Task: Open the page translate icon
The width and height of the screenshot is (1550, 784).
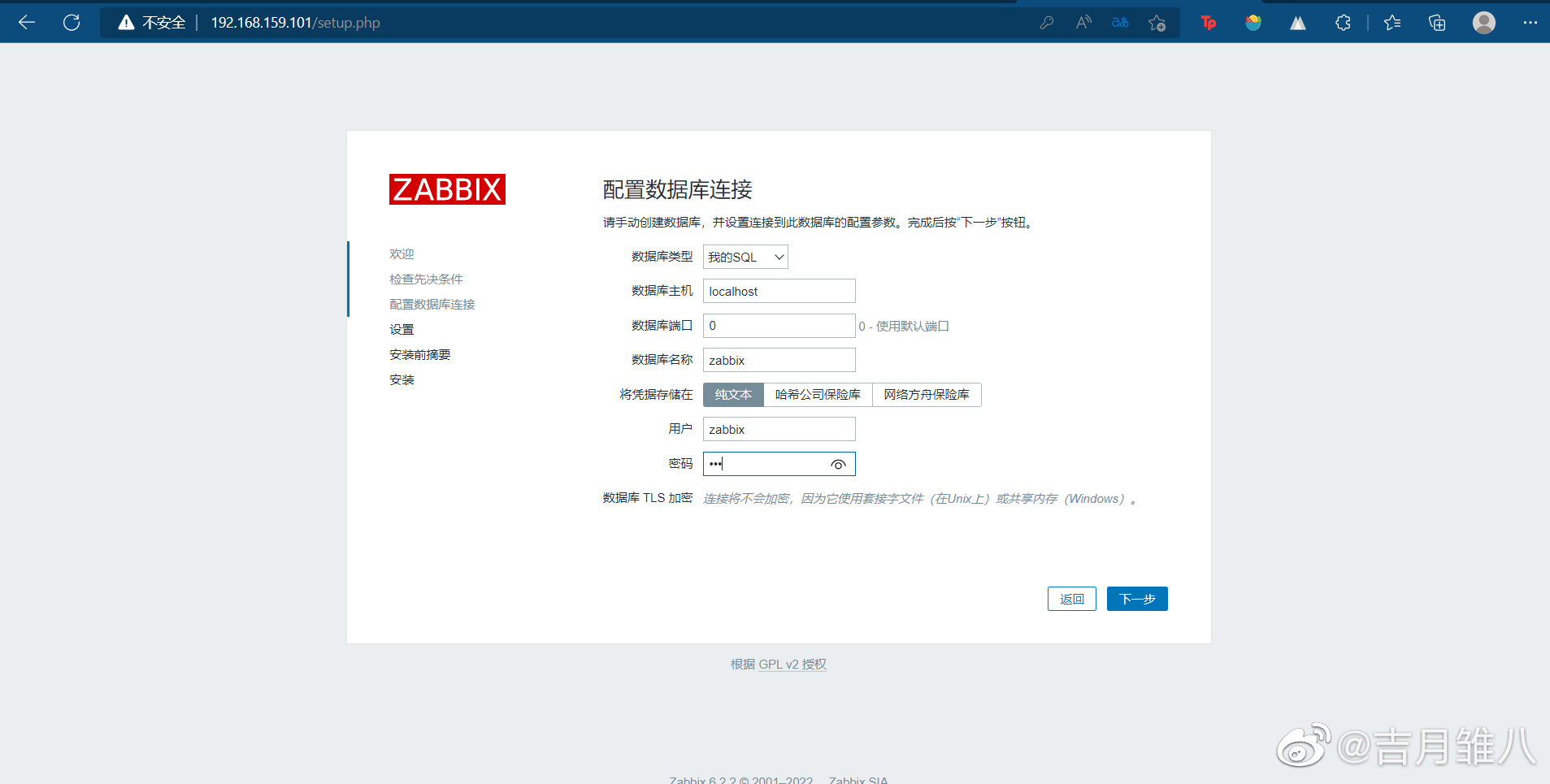Action: click(1120, 23)
